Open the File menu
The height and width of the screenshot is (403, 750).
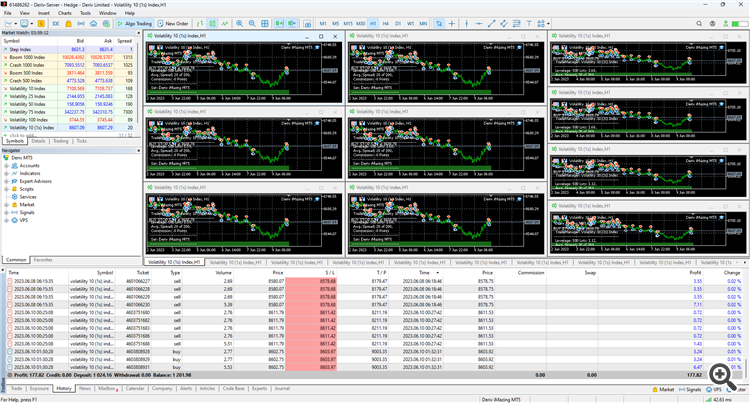click(x=8, y=13)
